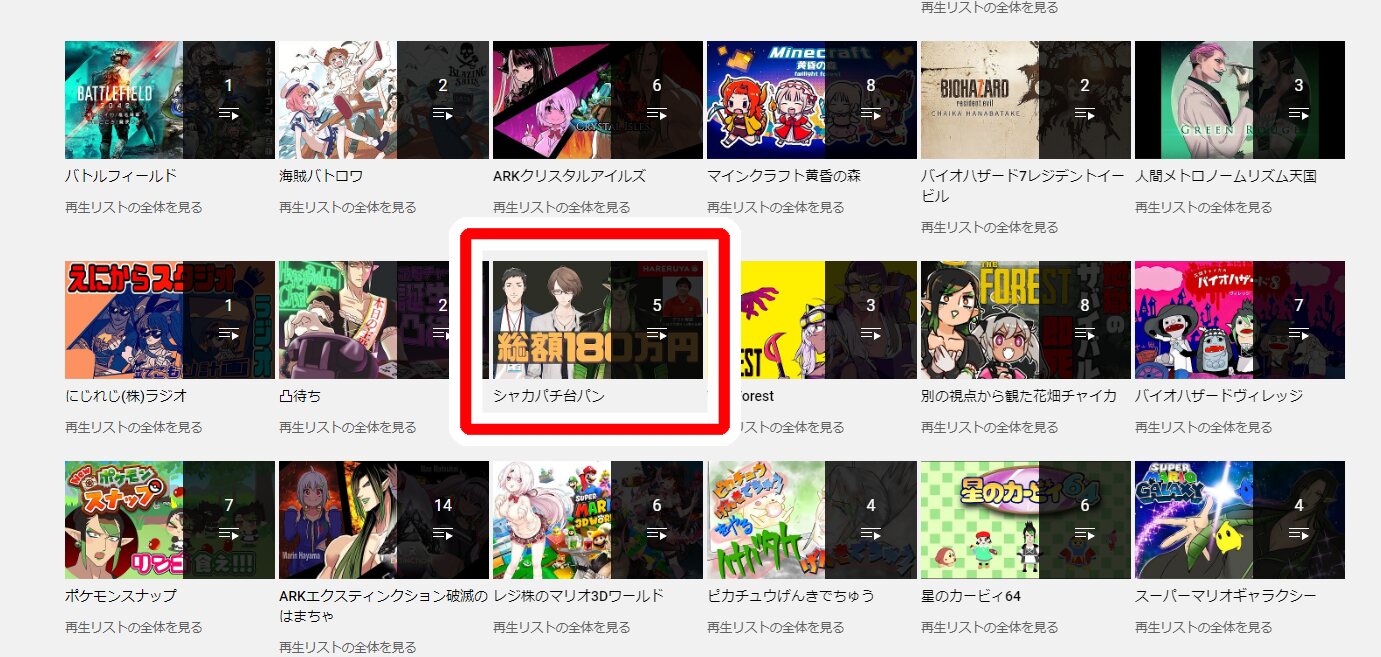View full playlist link under にじれじ(株)ラジオ

pyautogui.click(x=134, y=427)
